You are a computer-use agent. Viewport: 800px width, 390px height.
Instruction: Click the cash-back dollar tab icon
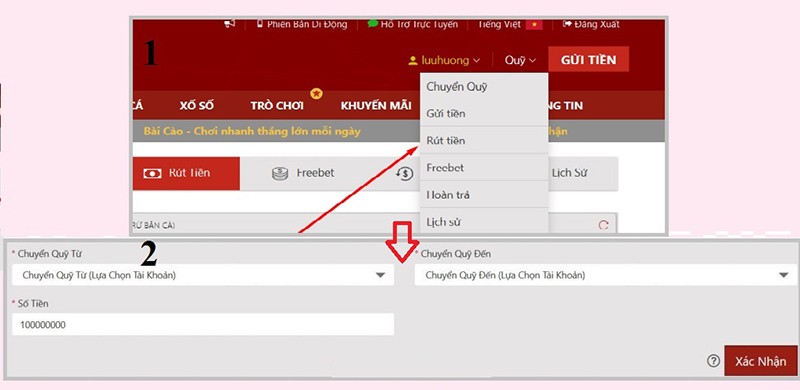coord(405,174)
